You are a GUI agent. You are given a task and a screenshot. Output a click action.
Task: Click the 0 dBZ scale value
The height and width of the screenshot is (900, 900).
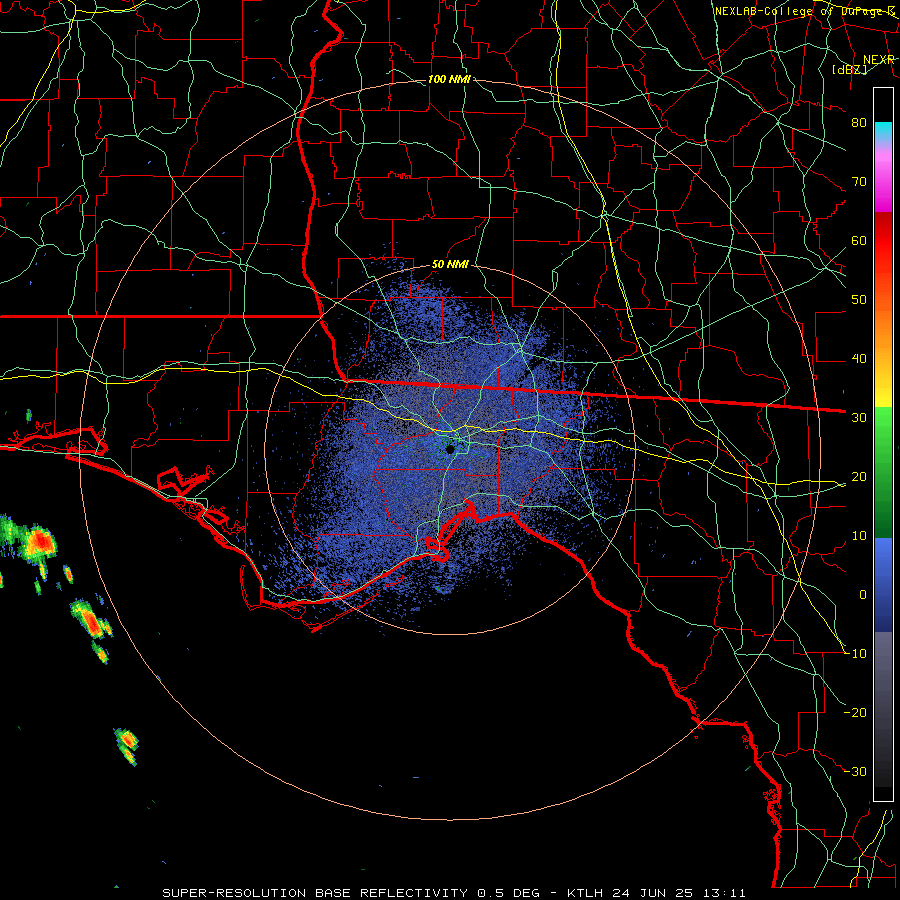(x=862, y=595)
